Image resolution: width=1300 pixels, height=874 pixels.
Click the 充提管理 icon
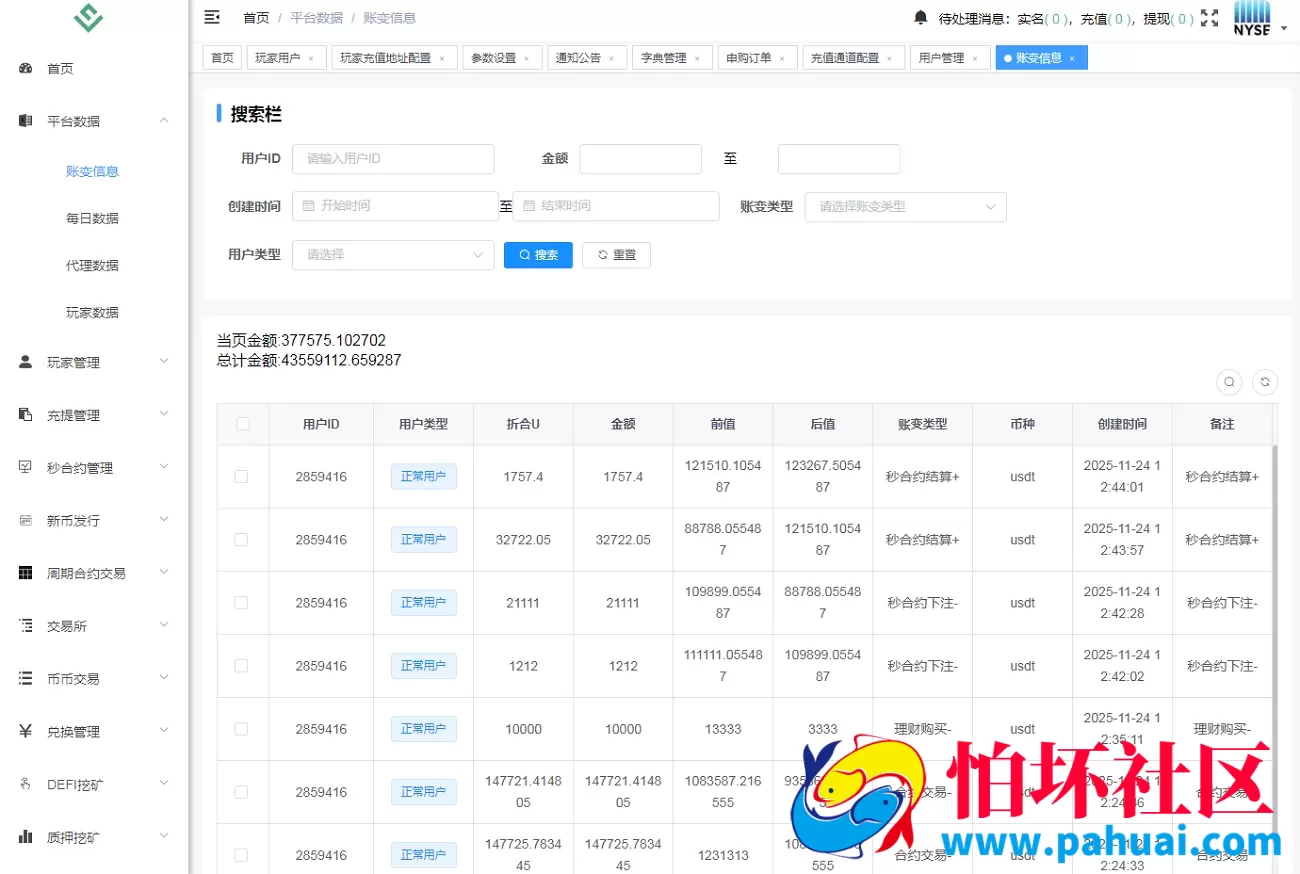(26, 414)
